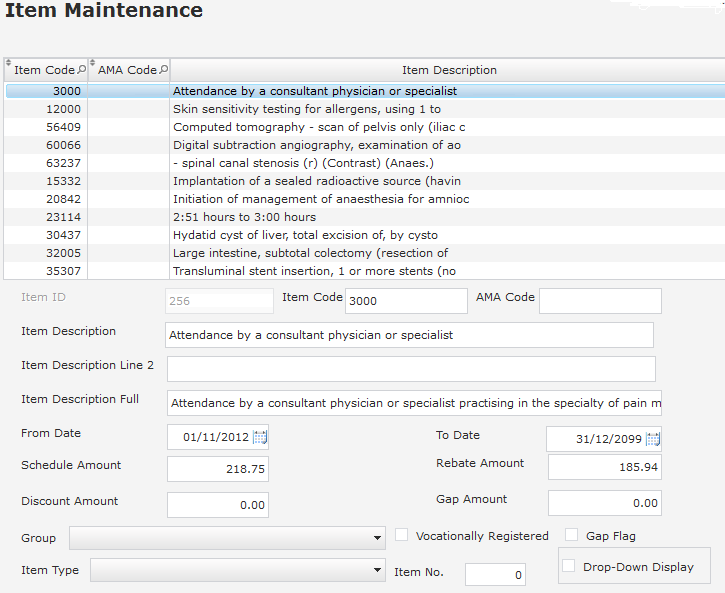This screenshot has width=725, height=593.
Task: Sort by the Item Description column header
Action: 449,70
